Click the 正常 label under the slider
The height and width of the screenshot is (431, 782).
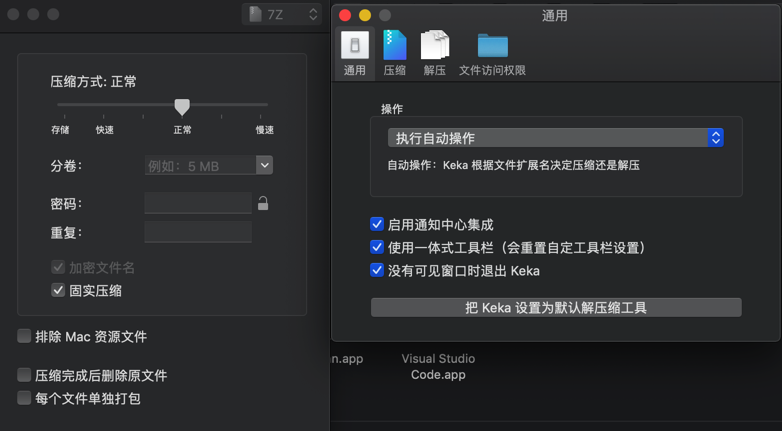point(183,130)
